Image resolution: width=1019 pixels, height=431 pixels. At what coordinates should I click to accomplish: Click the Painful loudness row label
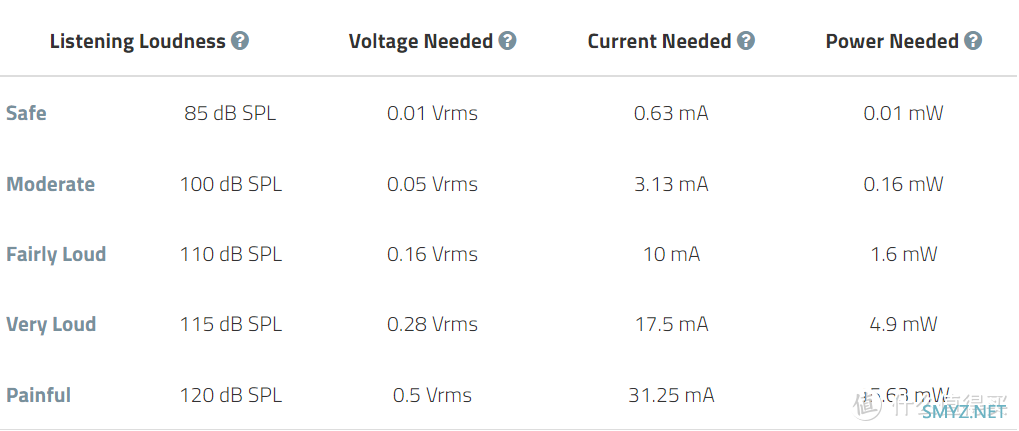(38, 395)
